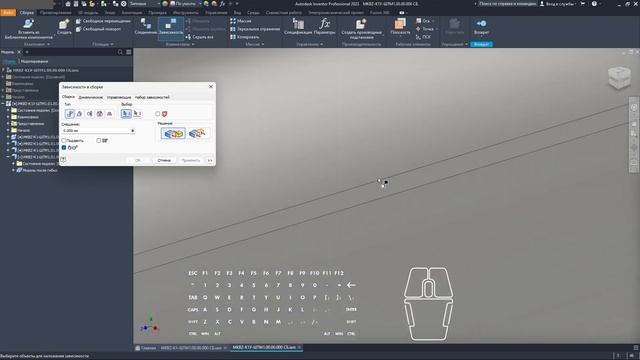Choose the Mate solution option
This screenshot has width=640, height=360.
(x=173, y=133)
